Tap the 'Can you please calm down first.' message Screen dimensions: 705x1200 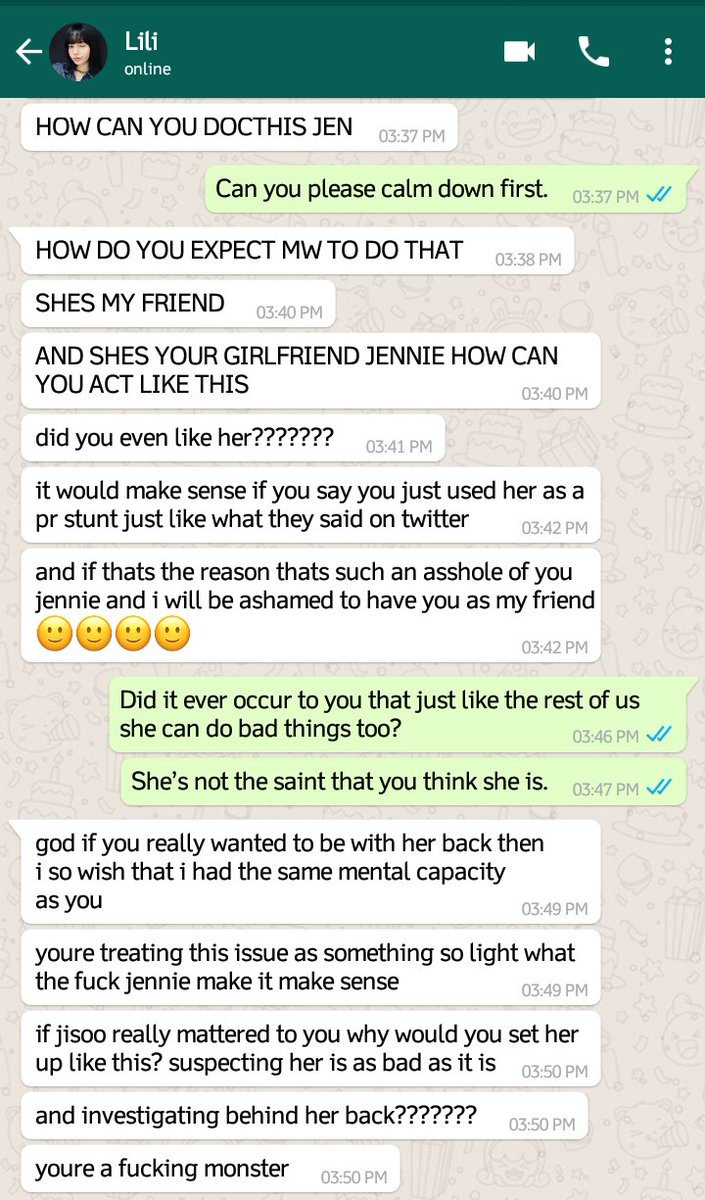point(445,189)
